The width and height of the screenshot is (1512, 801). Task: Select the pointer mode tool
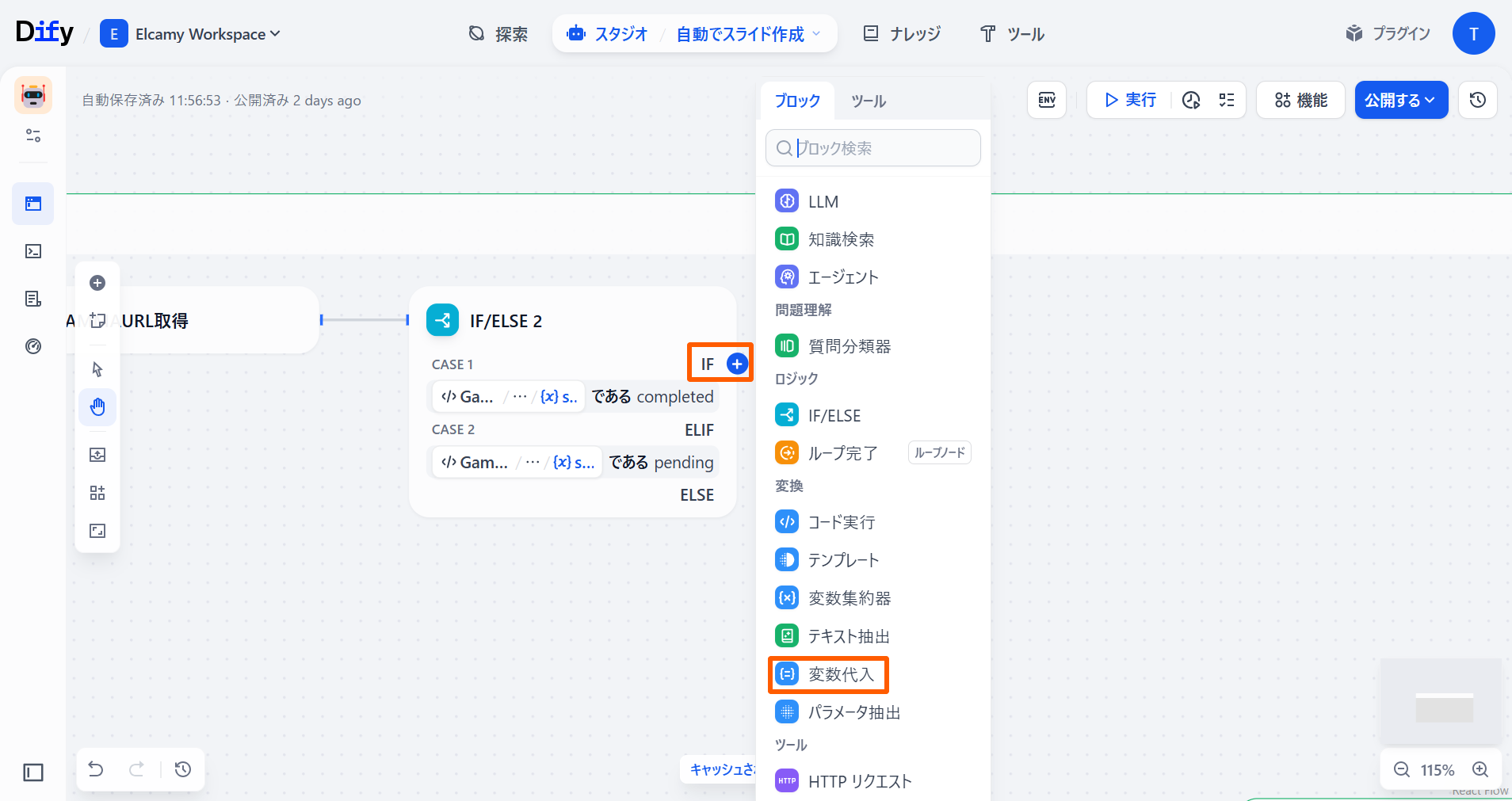click(x=97, y=369)
